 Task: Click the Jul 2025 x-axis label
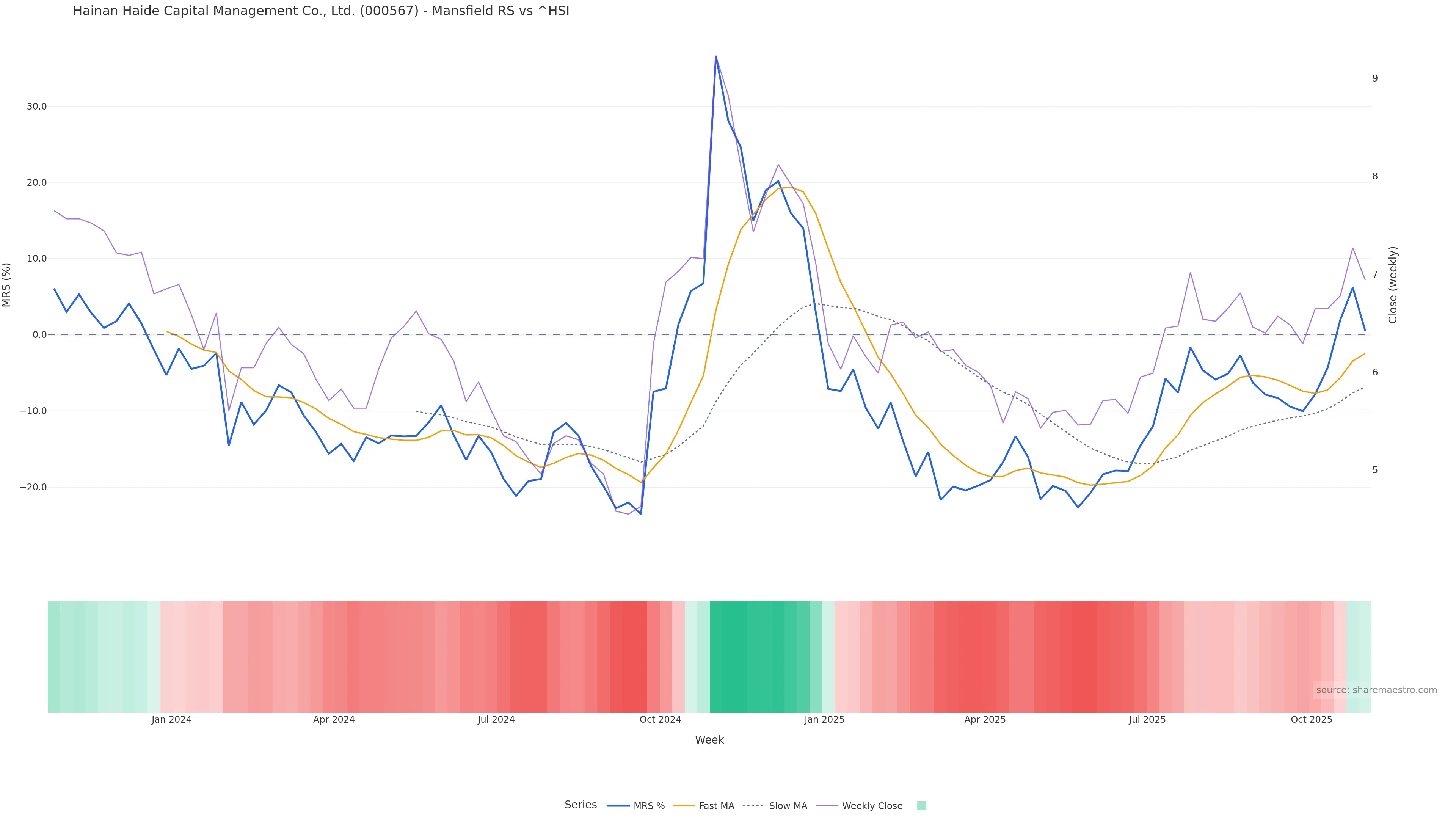pos(1147,720)
